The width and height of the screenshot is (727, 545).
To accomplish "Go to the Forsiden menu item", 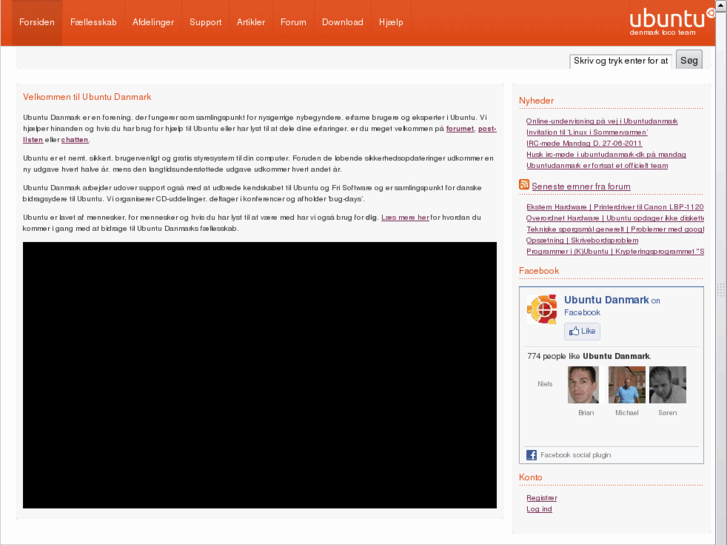I will pyautogui.click(x=37, y=22).
